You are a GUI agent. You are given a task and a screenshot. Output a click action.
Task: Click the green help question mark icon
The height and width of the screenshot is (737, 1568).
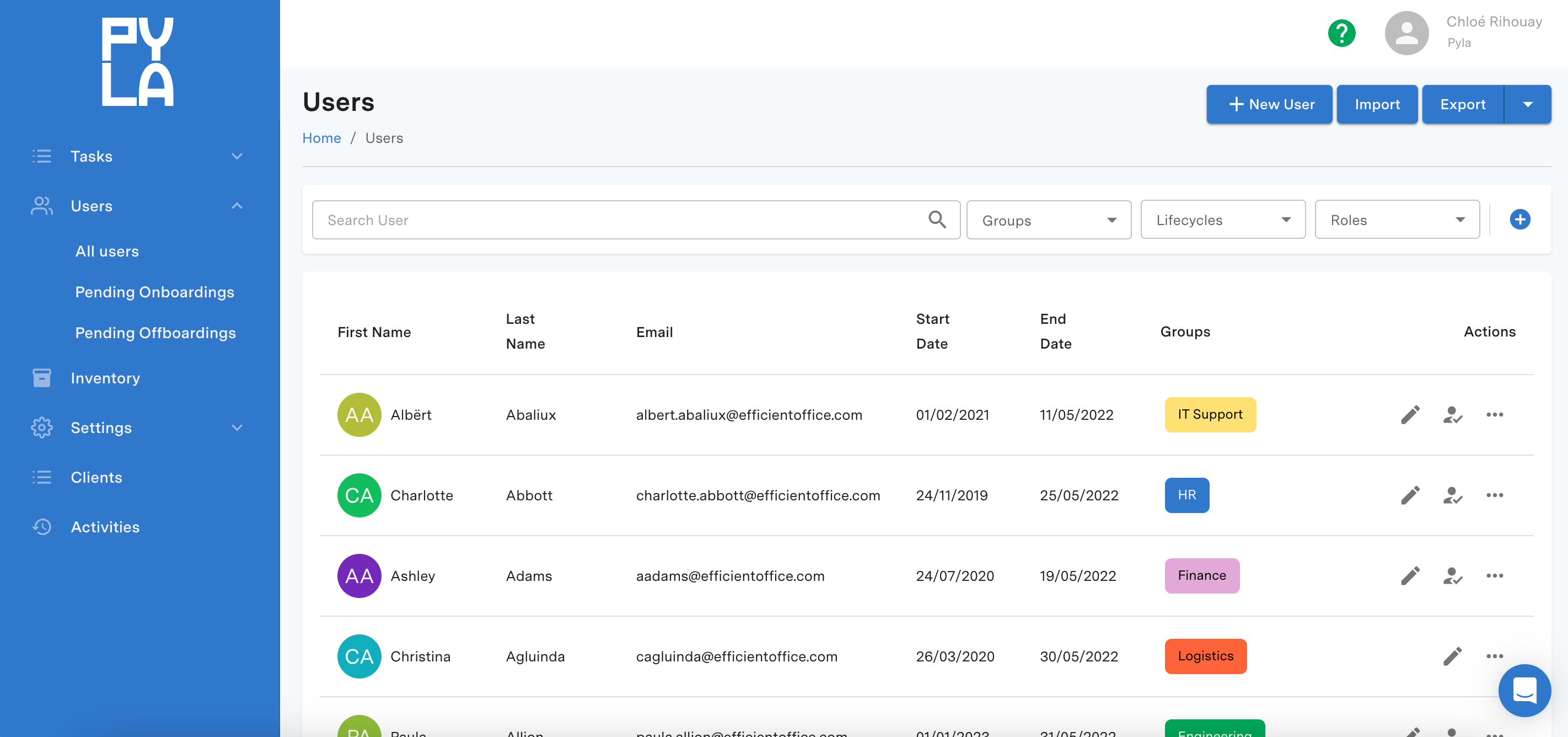[1341, 33]
